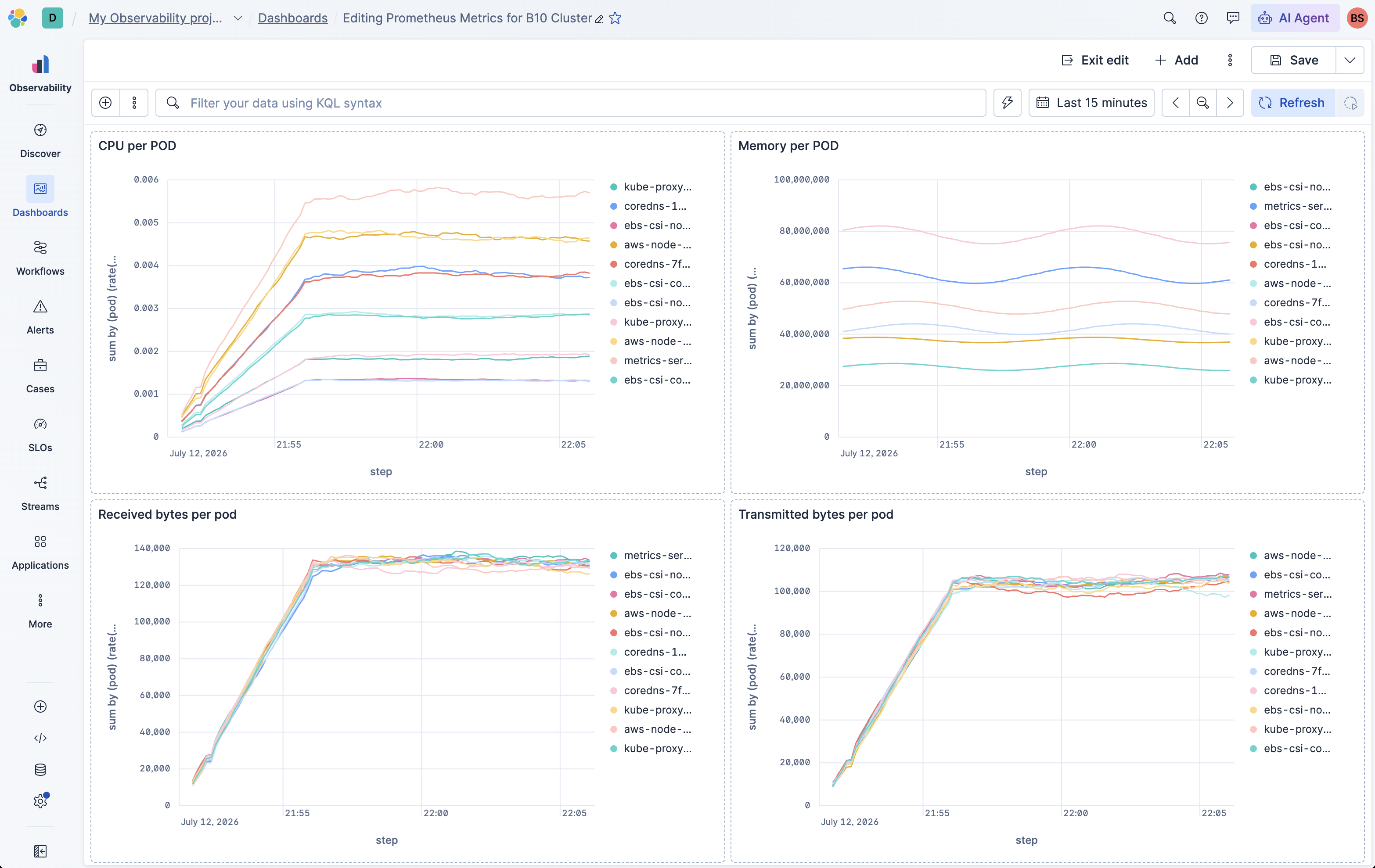Open Cases in sidebar
Viewport: 1375px width, 868px height.
click(40, 376)
